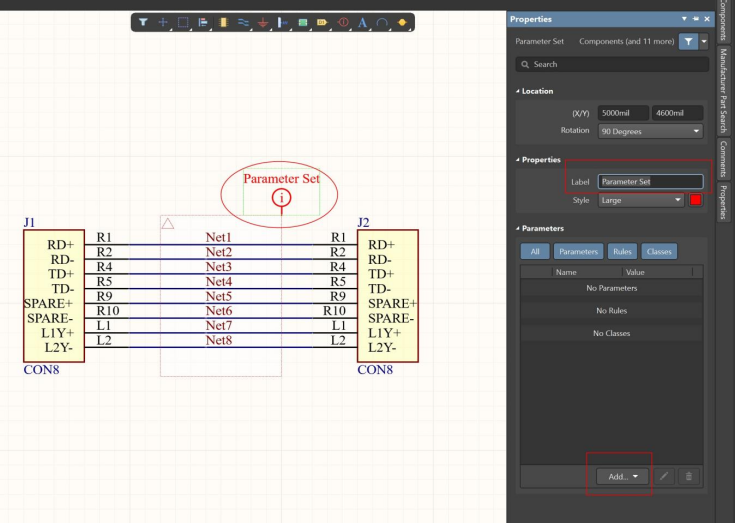
Task: Click the No Rules row
Action: (612, 311)
